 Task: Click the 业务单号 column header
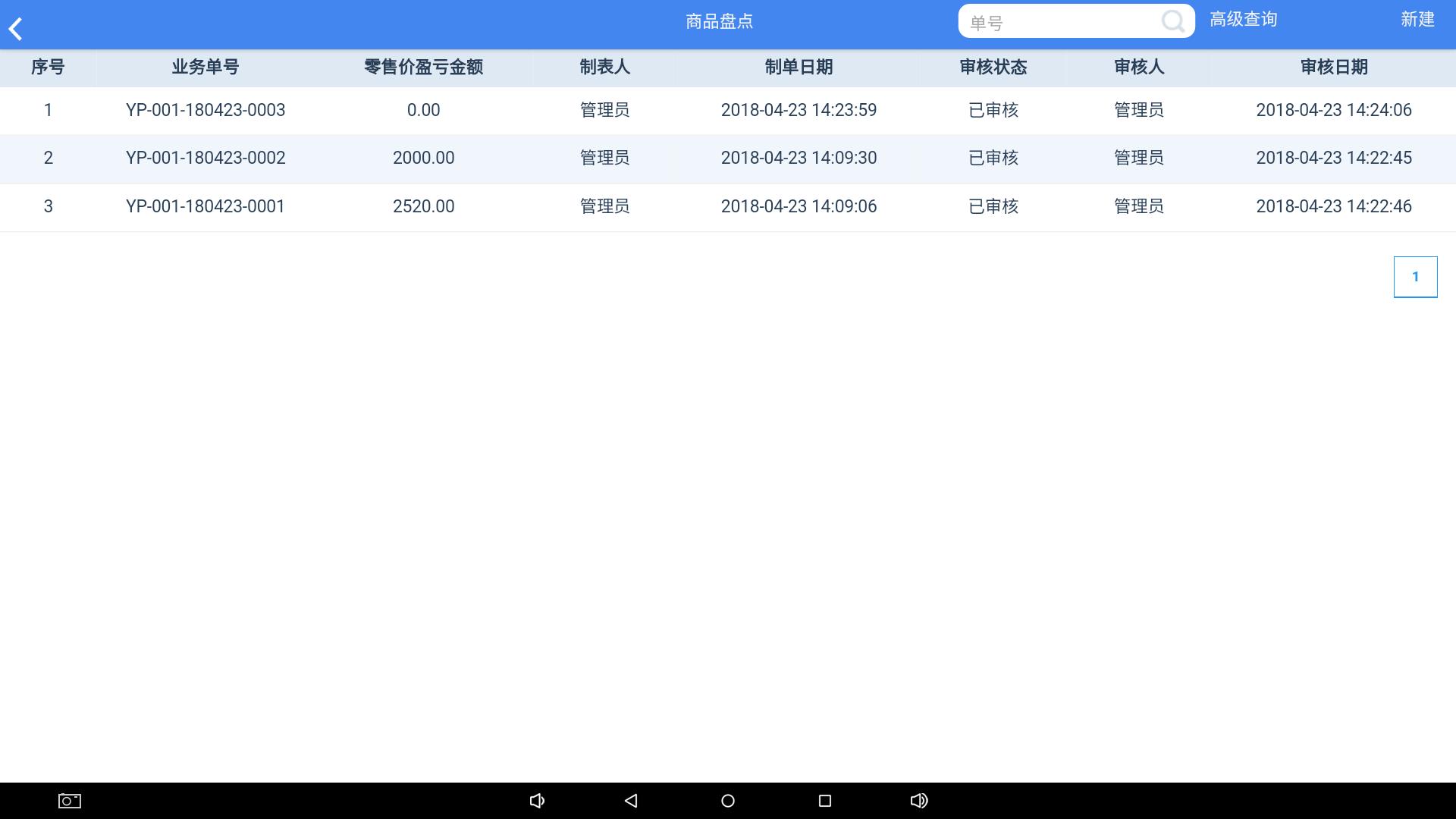tap(206, 67)
